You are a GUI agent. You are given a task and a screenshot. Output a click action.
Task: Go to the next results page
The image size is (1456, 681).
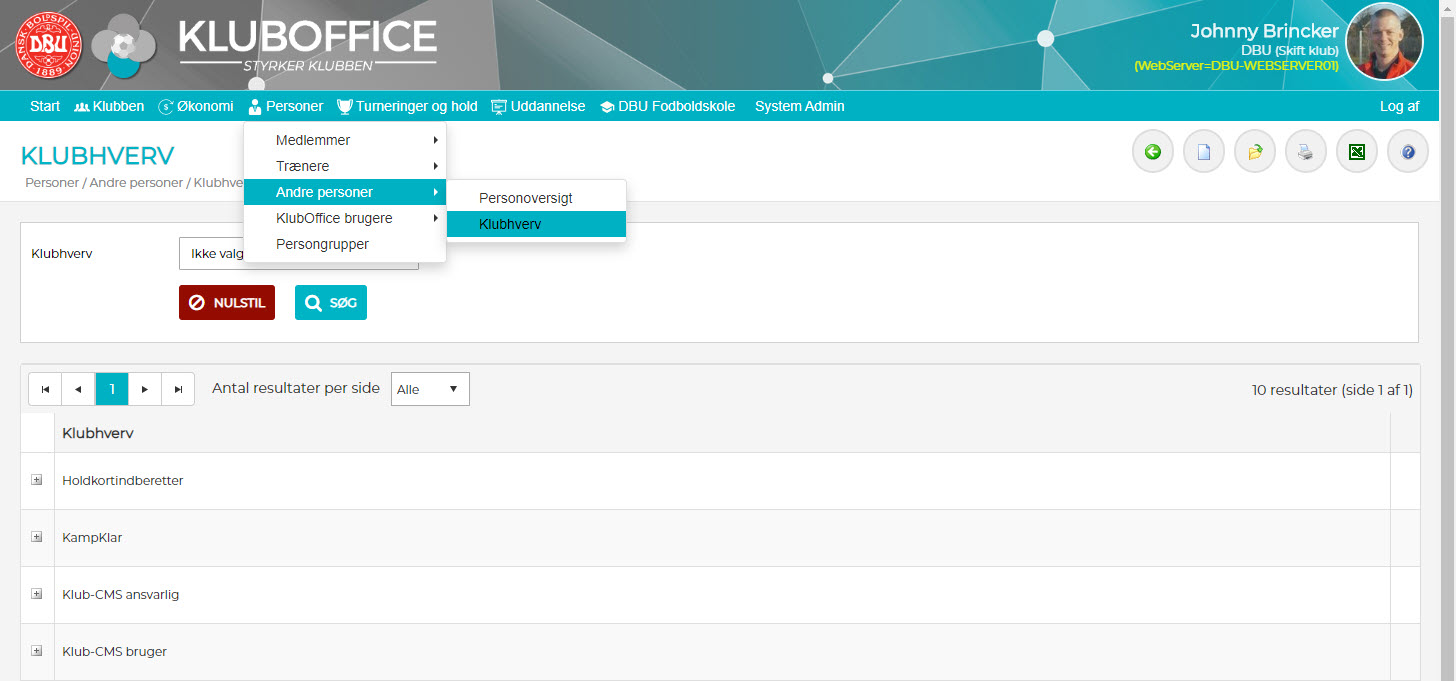click(x=145, y=389)
